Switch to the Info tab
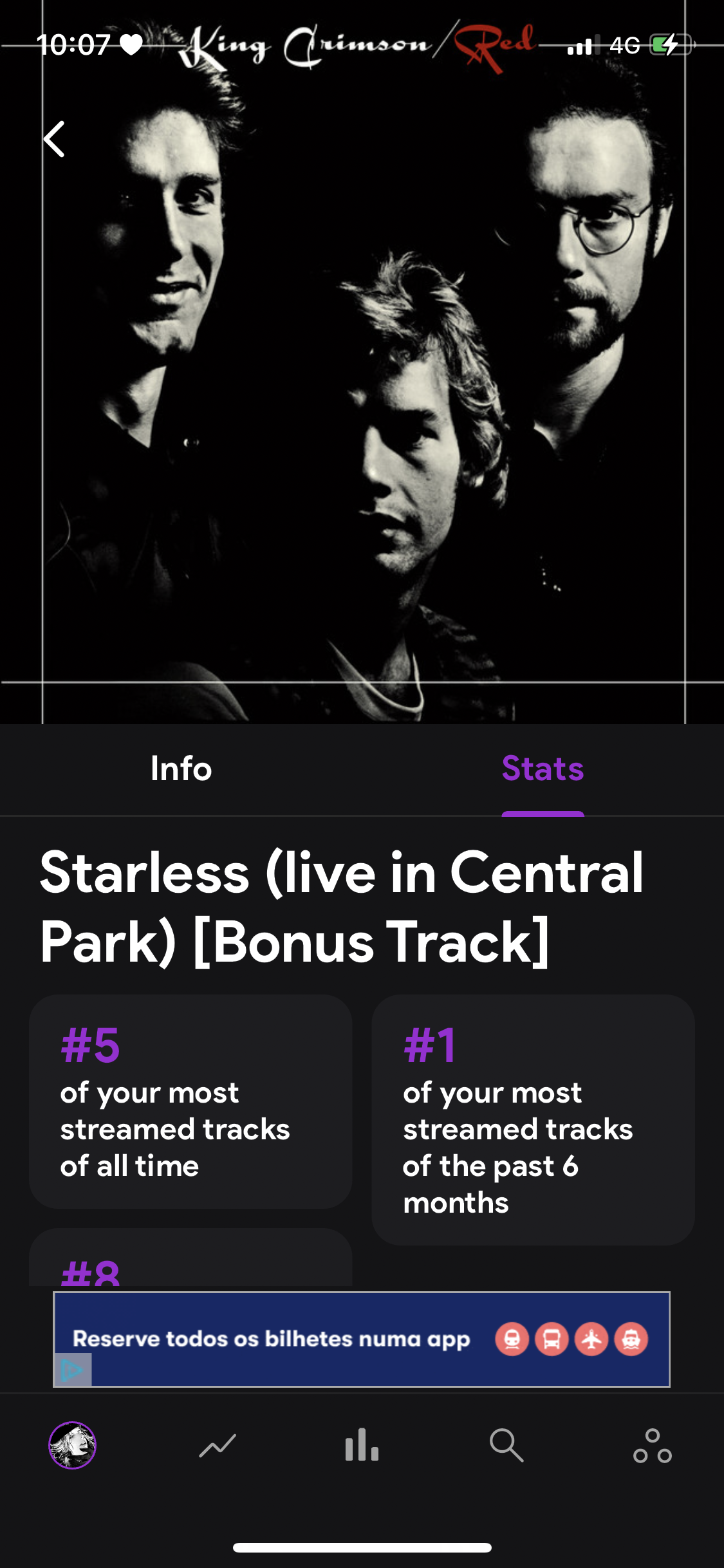Image resolution: width=724 pixels, height=1568 pixels. [181, 769]
